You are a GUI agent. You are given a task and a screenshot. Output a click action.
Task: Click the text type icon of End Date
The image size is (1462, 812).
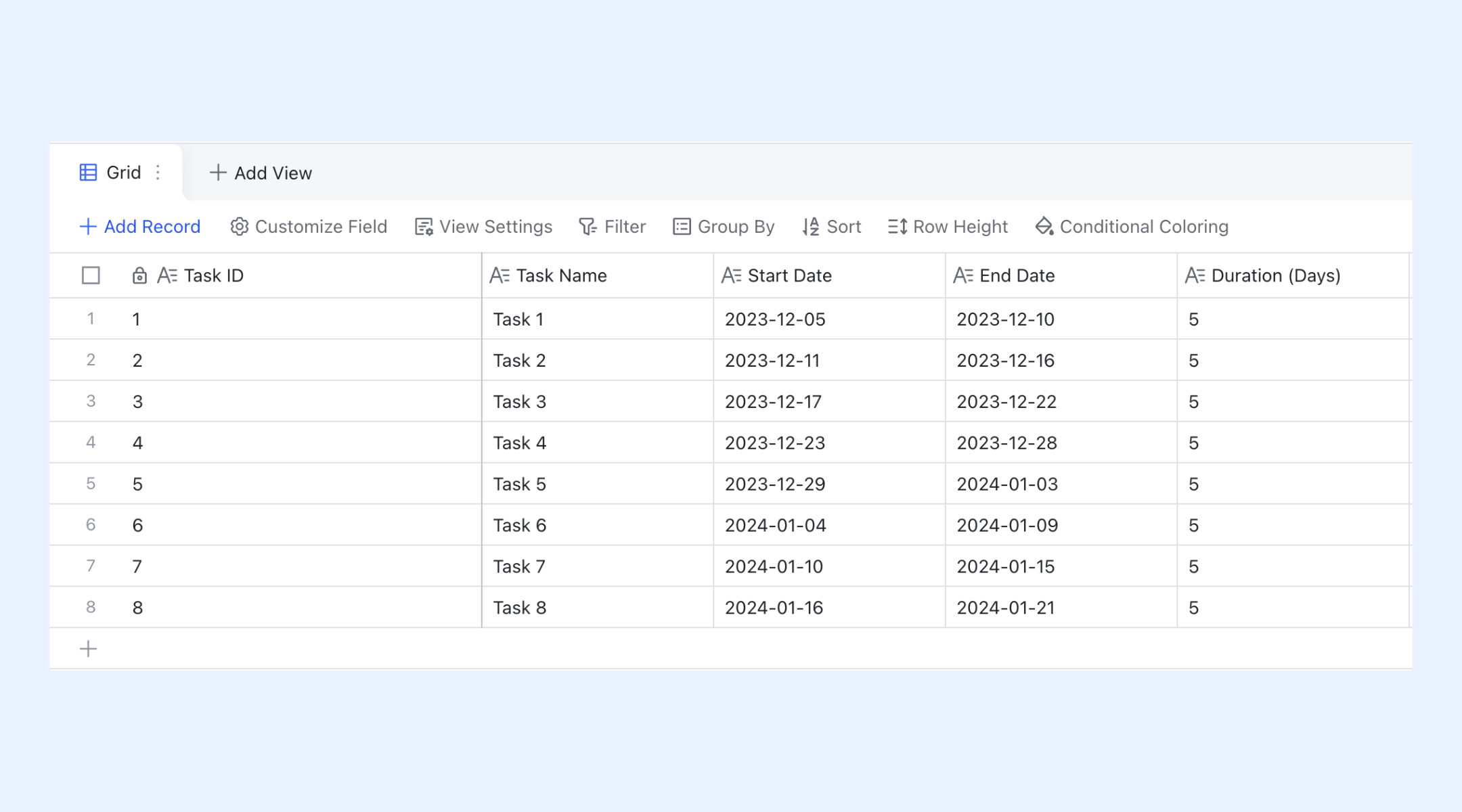(963, 275)
